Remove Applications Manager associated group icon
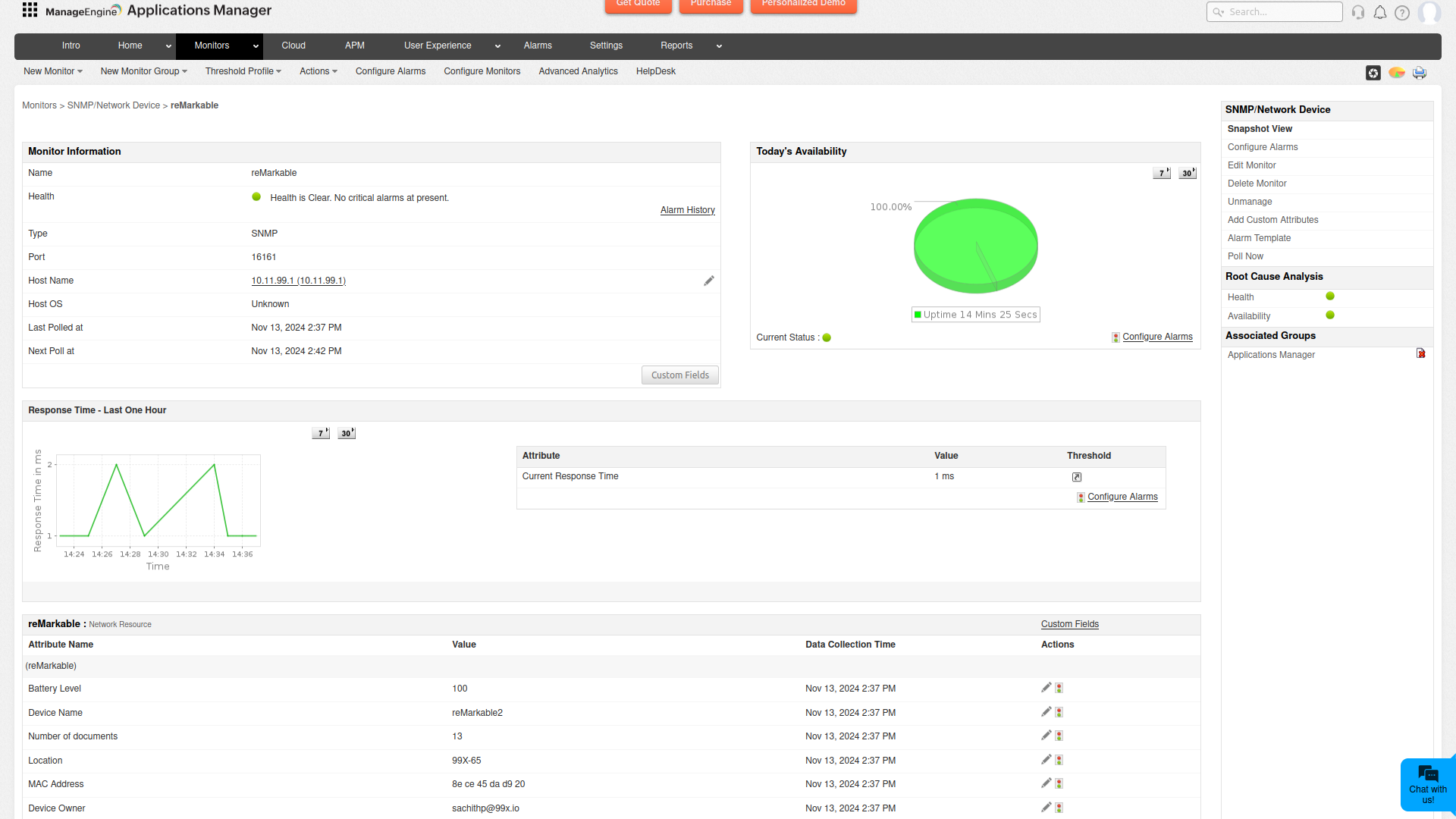This screenshot has height=819, width=1456. click(x=1421, y=354)
